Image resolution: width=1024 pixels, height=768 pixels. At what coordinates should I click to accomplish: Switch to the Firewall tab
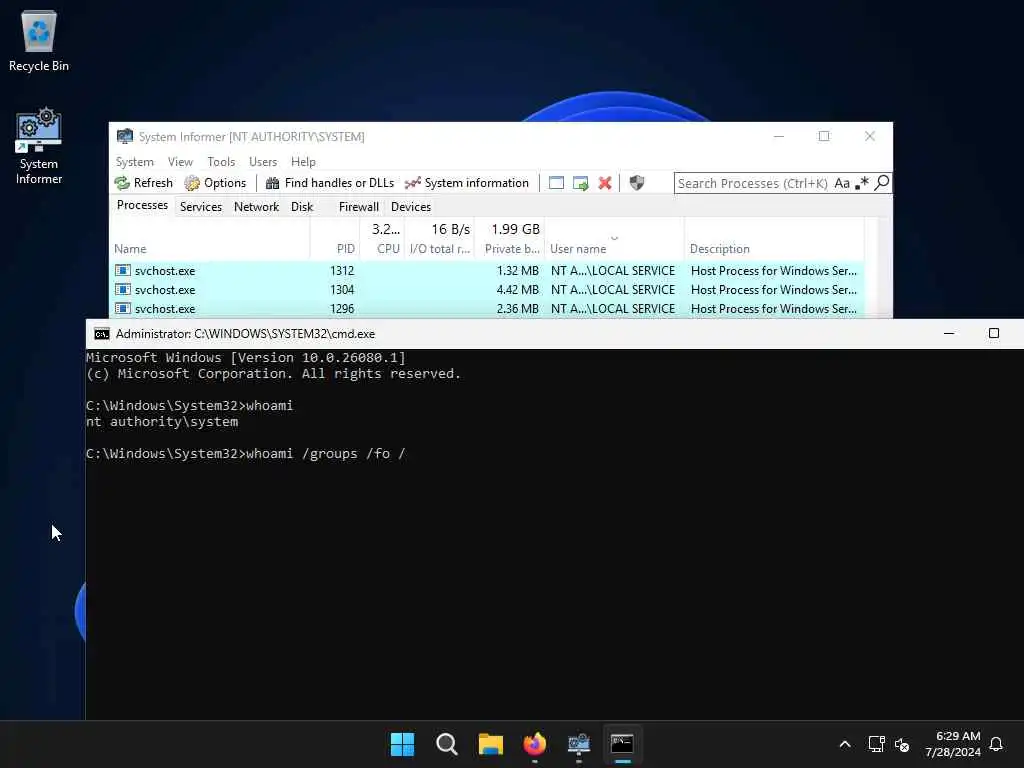[x=359, y=206]
